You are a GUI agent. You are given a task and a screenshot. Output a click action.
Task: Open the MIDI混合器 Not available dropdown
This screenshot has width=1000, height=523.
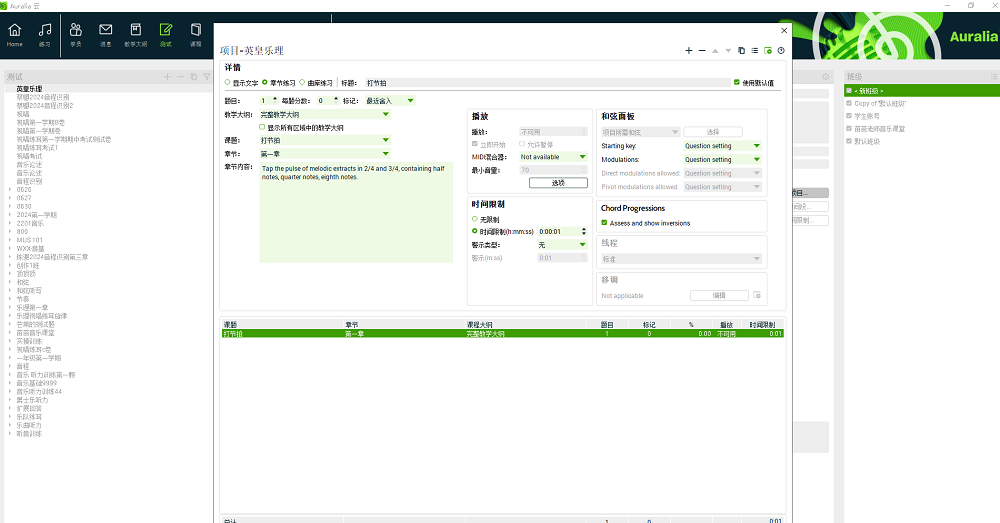pyautogui.click(x=553, y=157)
